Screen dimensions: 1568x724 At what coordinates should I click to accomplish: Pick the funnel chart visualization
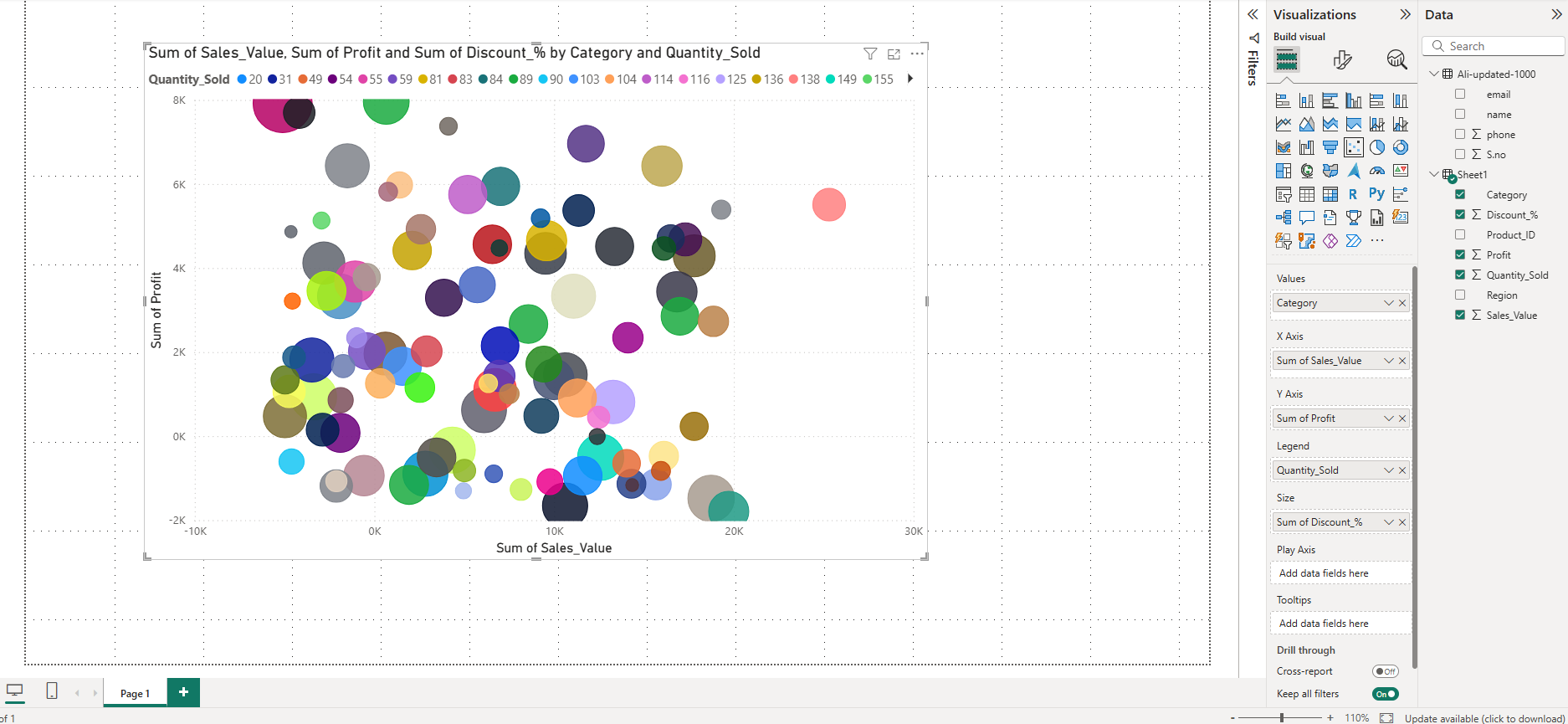tap(1330, 147)
